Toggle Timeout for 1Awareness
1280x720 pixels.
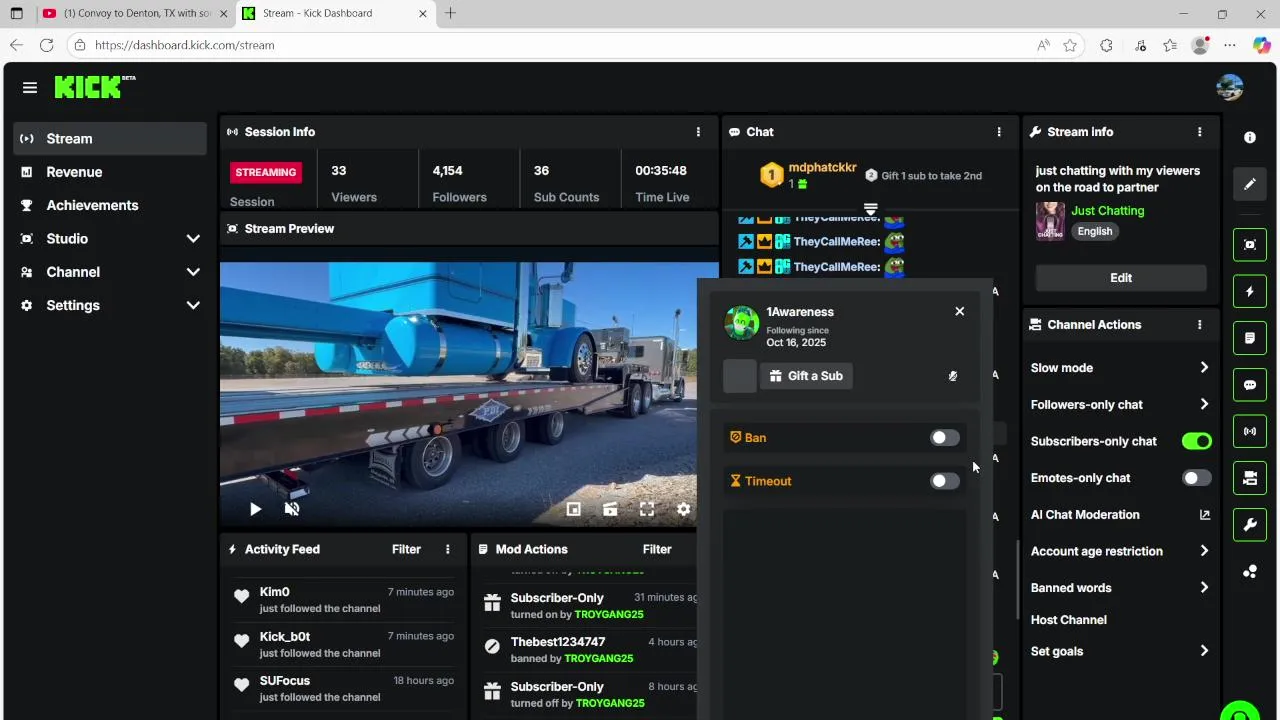coord(944,481)
